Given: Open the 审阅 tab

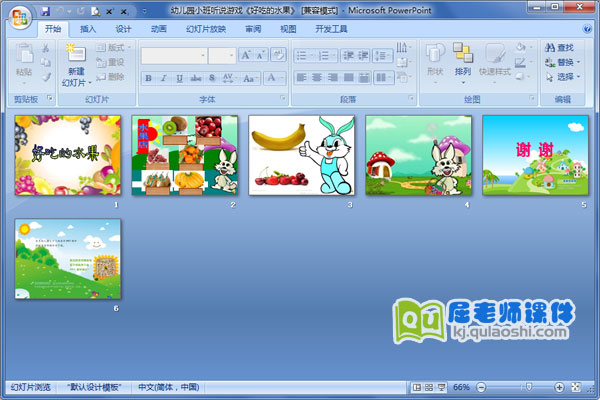Looking at the screenshot, I should pos(253,29).
